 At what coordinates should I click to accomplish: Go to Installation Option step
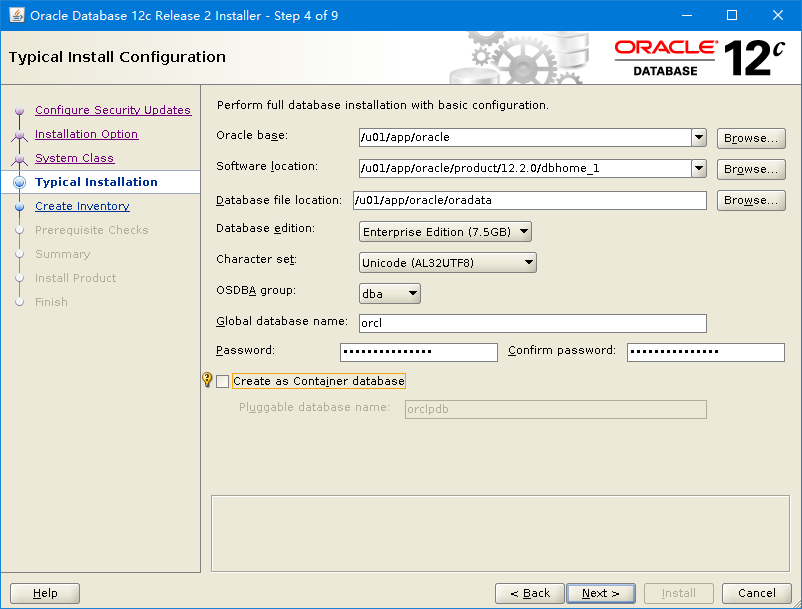coord(86,134)
